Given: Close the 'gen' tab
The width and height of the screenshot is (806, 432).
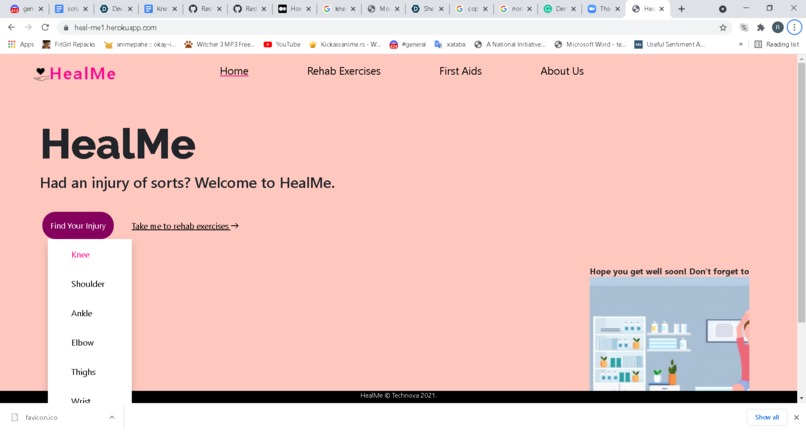Looking at the screenshot, I should click(41, 9).
